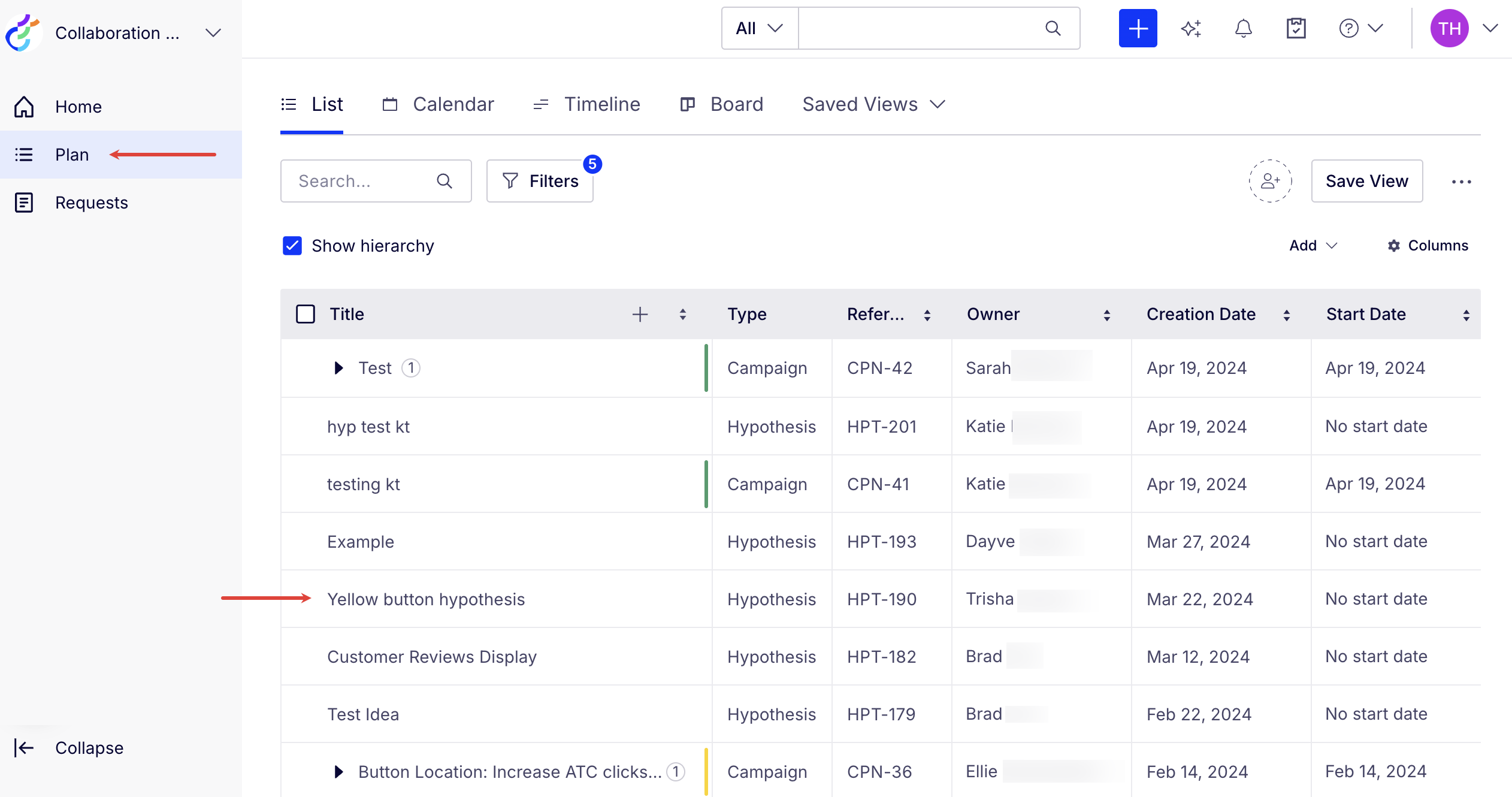Click the list Search input field
Viewport: 1512px width, 797px height.
click(x=376, y=181)
